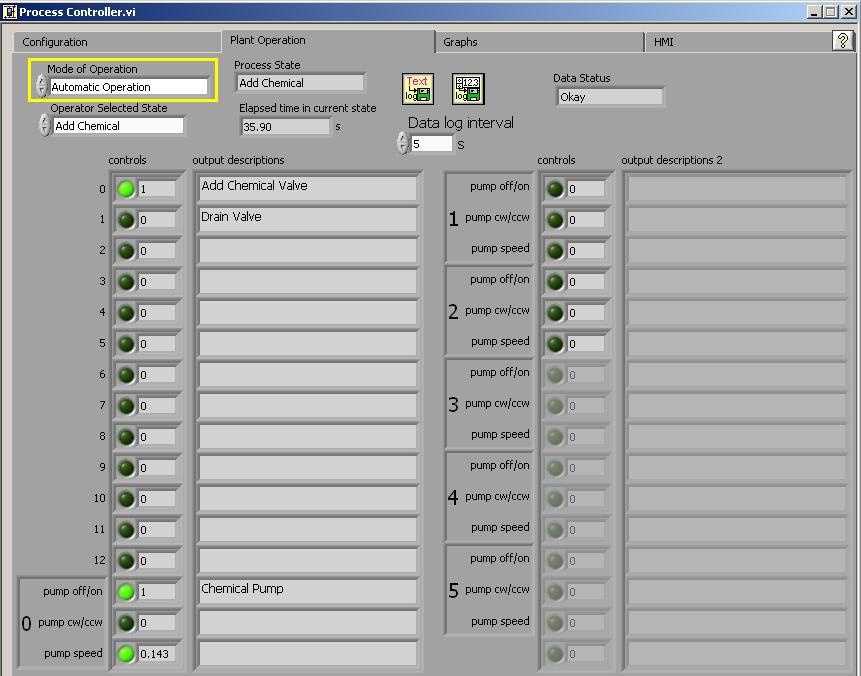The height and width of the screenshot is (676, 861).
Task: Toggle control 0 LED for Add Chemical Valve
Action: [126, 189]
